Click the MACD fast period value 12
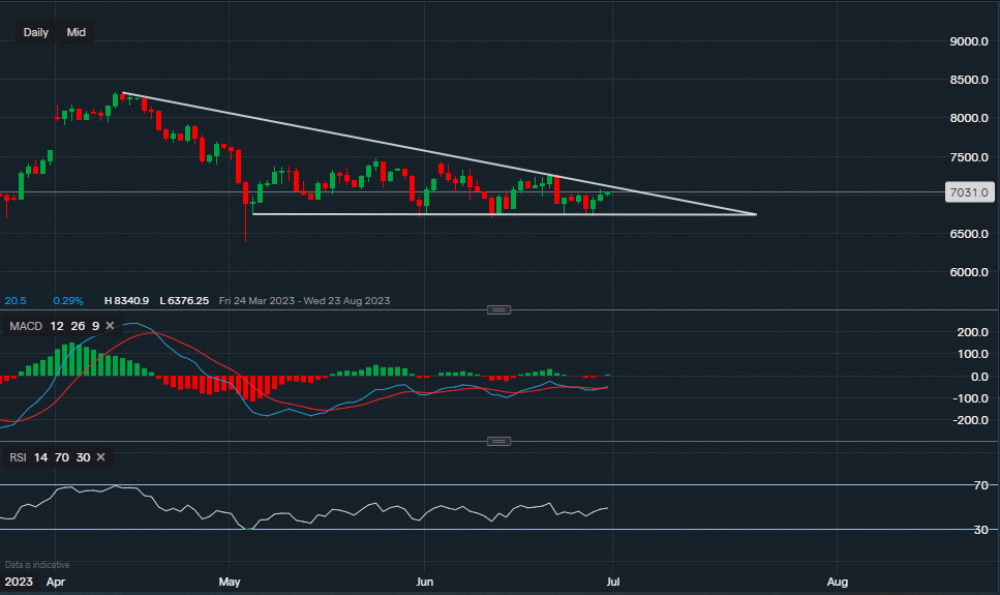Screen dimensions: 1000x595 [55, 326]
